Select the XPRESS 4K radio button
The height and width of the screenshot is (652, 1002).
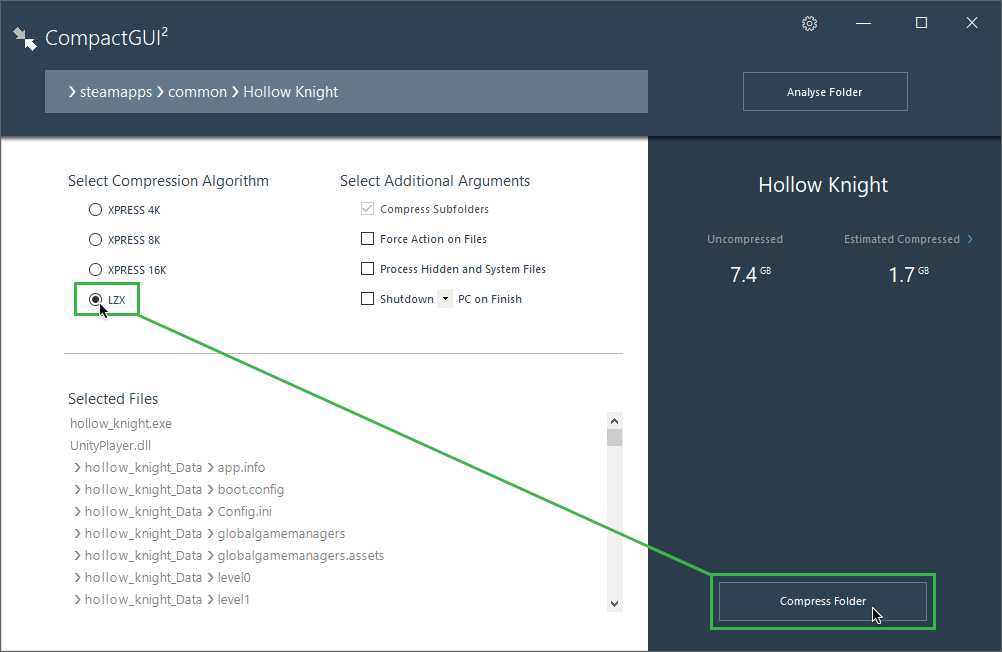[x=95, y=210]
